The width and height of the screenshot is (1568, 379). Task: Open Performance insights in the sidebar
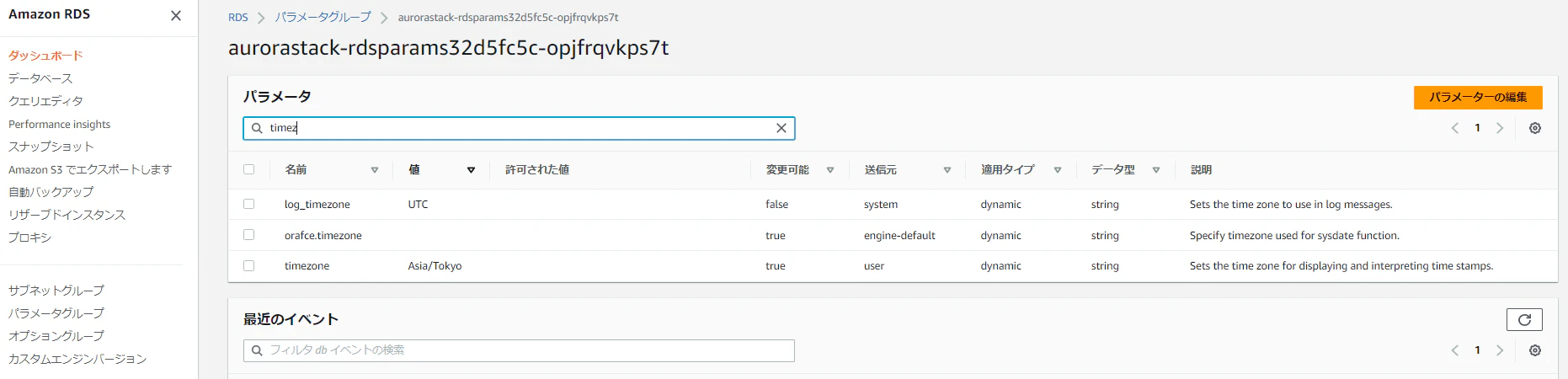coord(59,124)
